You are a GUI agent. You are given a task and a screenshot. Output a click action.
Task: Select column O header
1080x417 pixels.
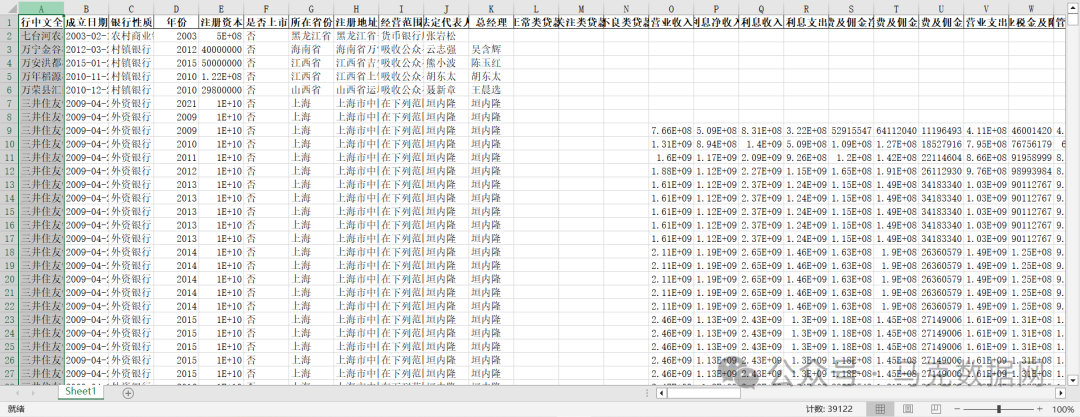point(671,9)
